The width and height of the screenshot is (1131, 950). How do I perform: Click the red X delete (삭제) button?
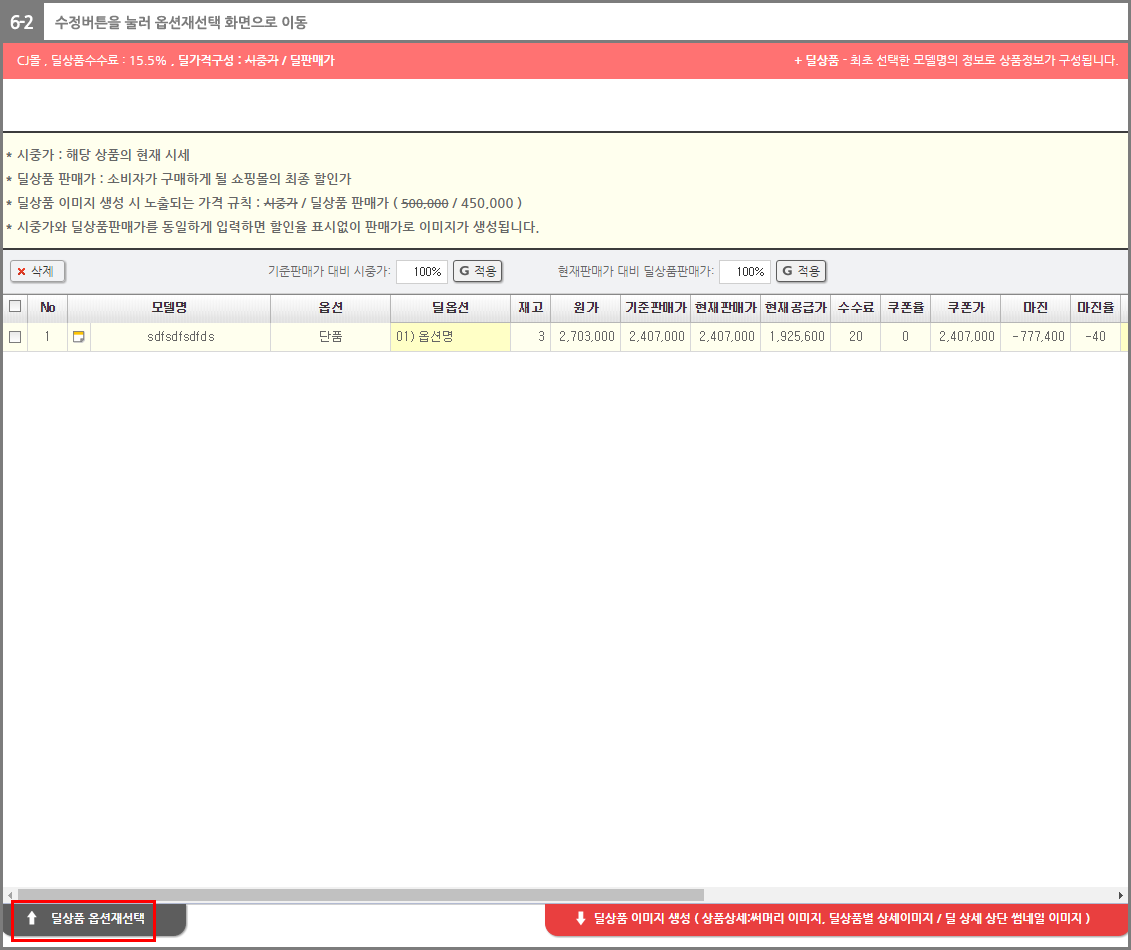[x=37, y=271]
